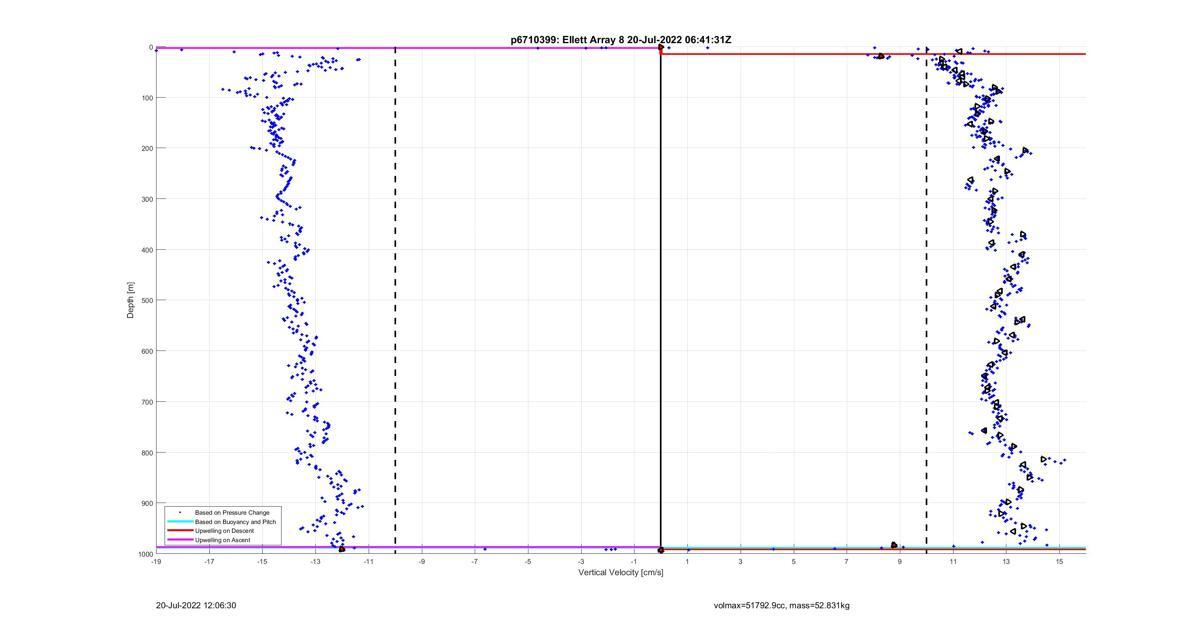Click the dark red line sample in legend
The image size is (1200, 622).
pyautogui.click(x=179, y=531)
